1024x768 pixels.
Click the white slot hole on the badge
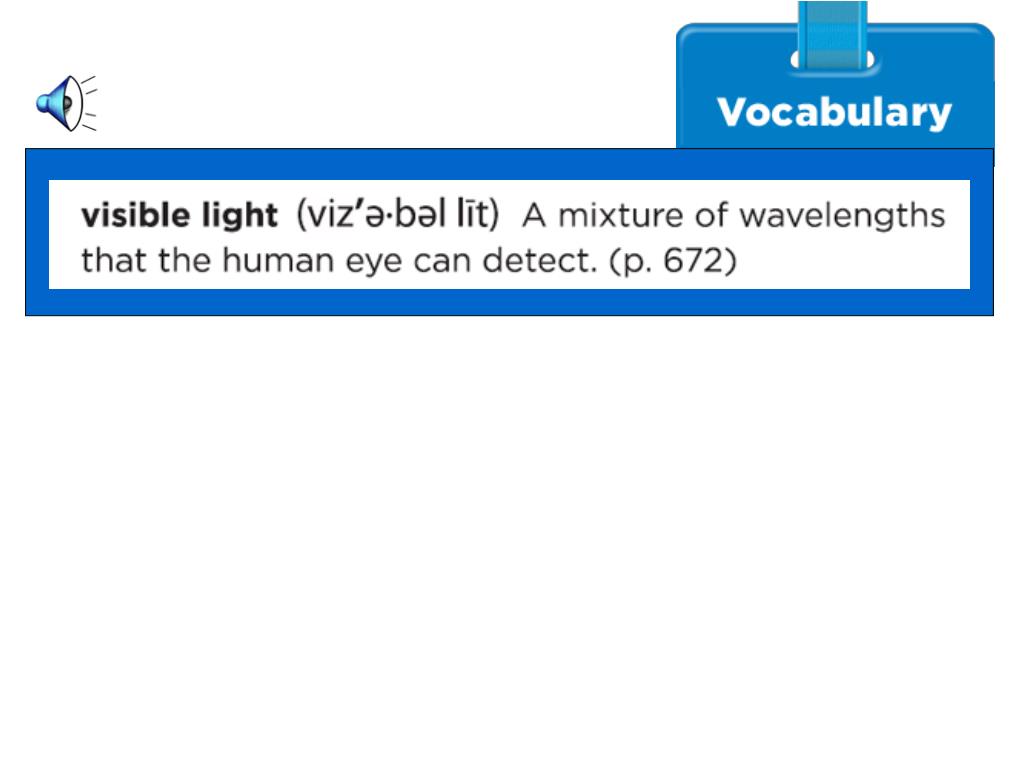pyautogui.click(x=833, y=59)
